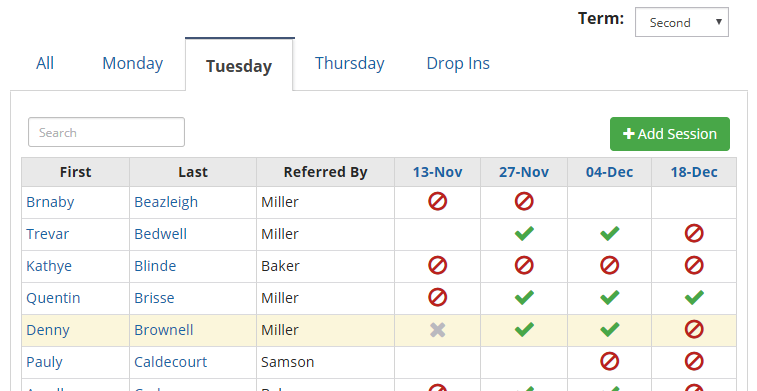Click Kathye's absent icon for 04-Dec
Image resolution: width=757 pixels, height=391 pixels.
pos(609,265)
